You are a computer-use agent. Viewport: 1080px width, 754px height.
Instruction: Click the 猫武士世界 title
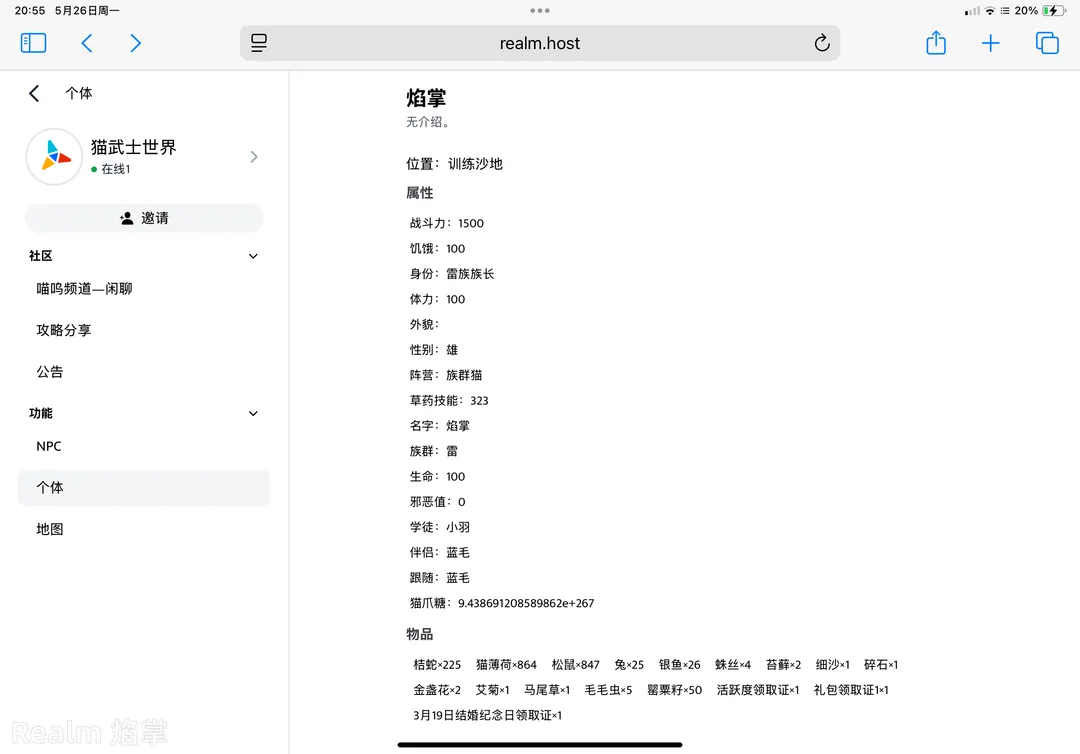134,147
